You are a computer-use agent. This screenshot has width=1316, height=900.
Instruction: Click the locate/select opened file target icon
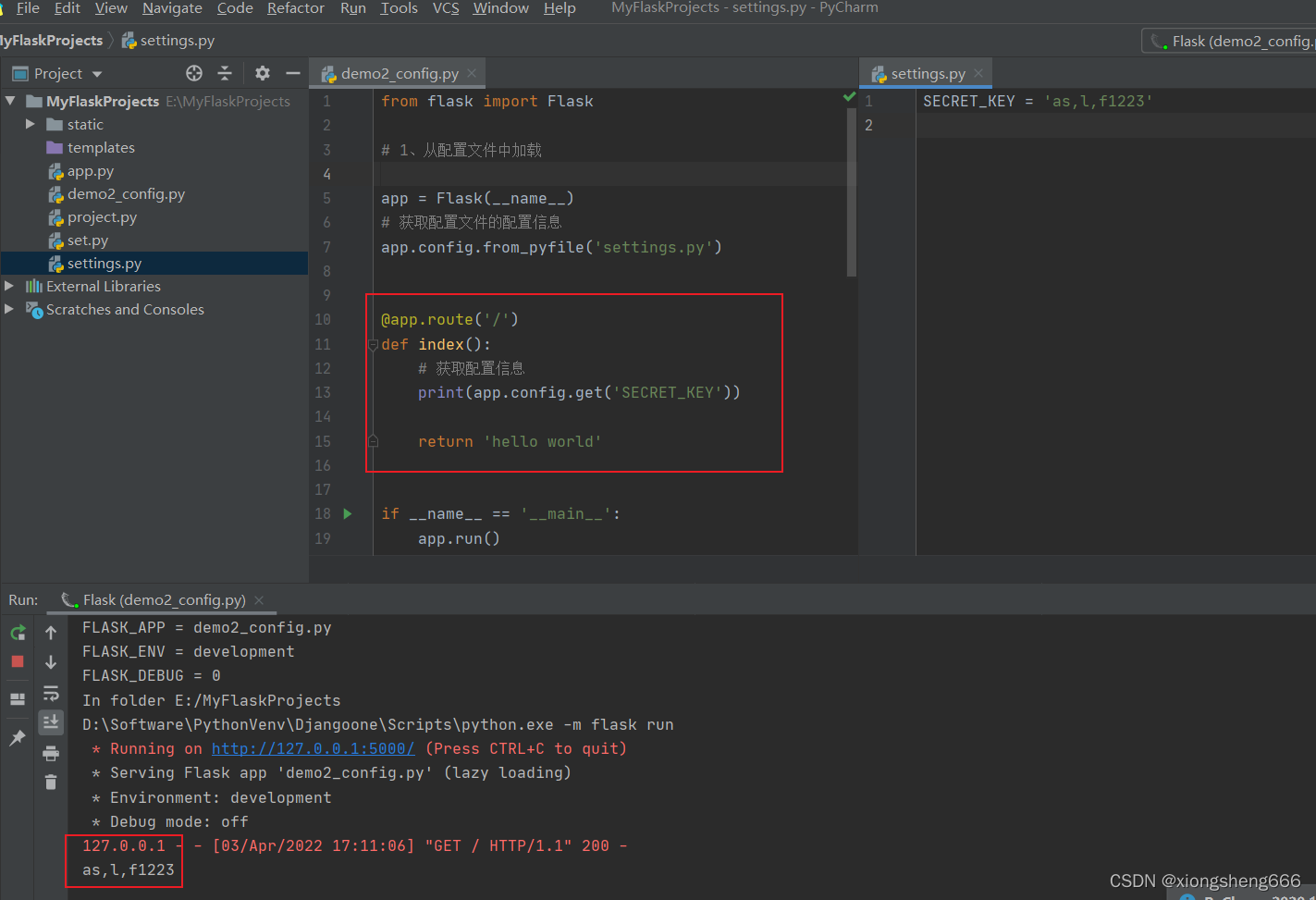pos(194,73)
